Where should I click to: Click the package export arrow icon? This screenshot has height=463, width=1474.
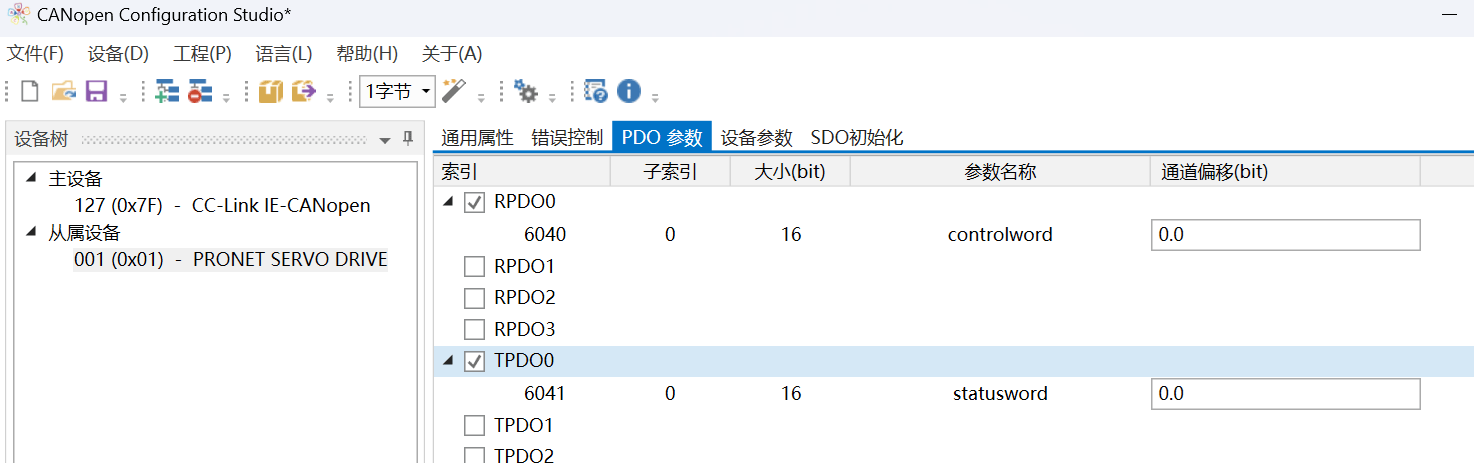303,92
